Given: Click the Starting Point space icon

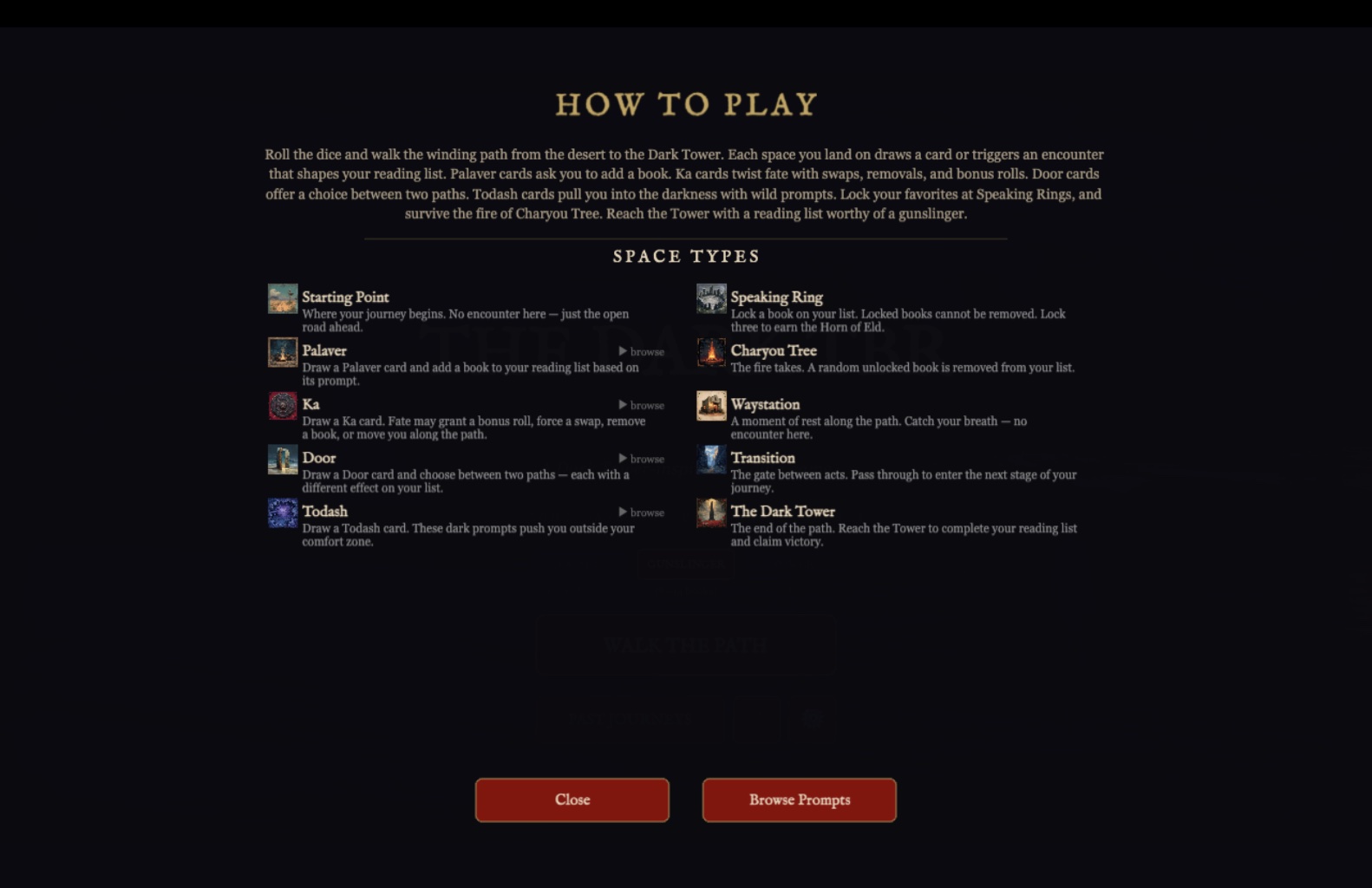Looking at the screenshot, I should pyautogui.click(x=283, y=299).
